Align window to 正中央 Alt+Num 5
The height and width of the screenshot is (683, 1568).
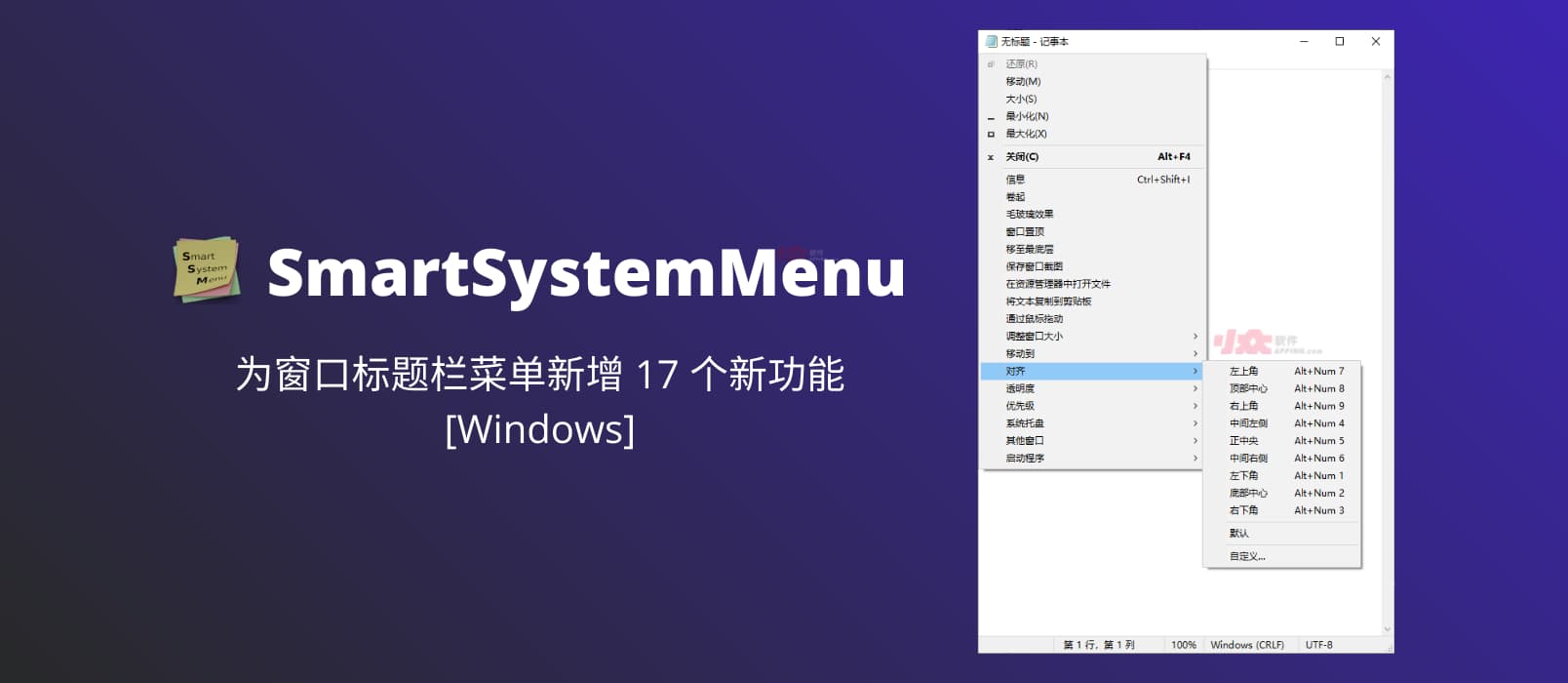click(1282, 441)
